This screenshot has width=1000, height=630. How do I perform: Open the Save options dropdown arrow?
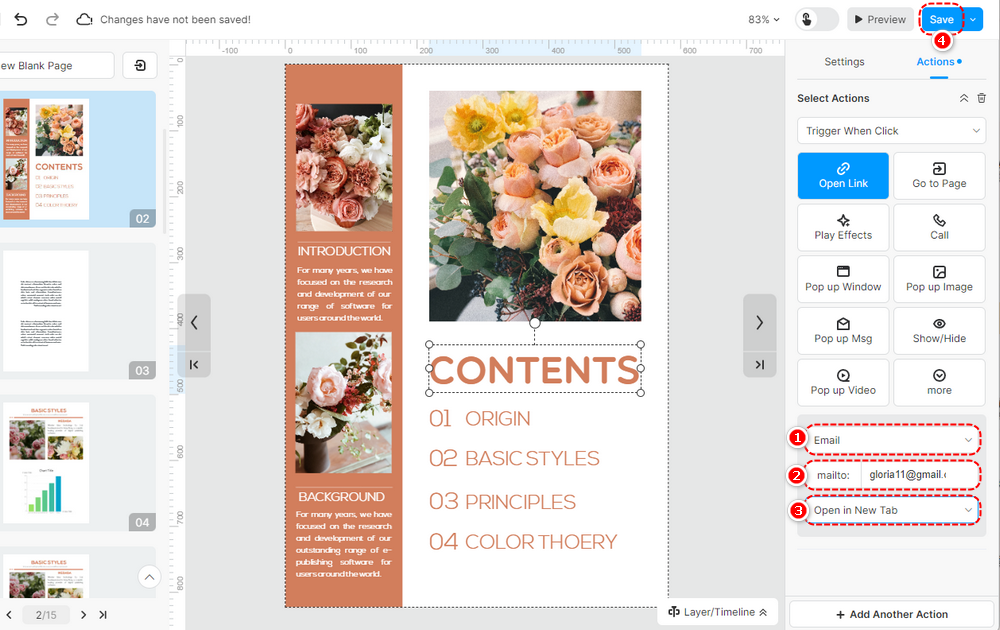tap(973, 20)
